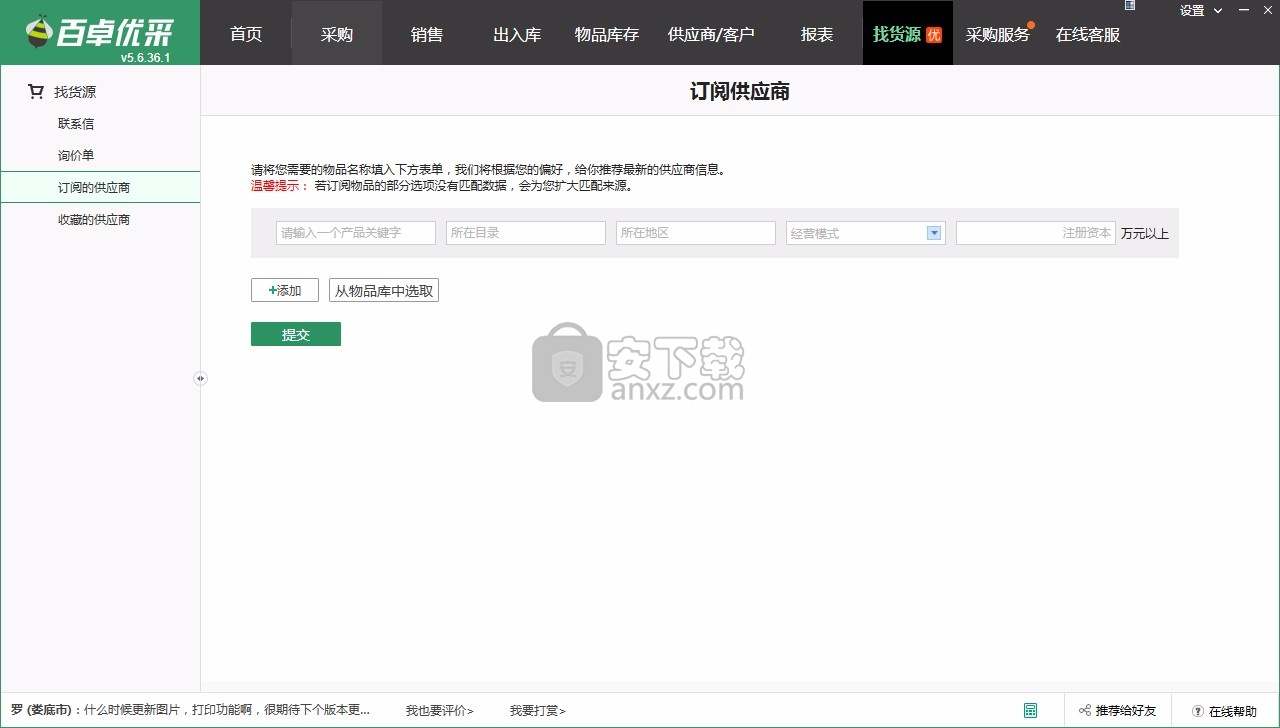Click the 推荐给好友 label
Screen dimensions: 1280x728
[1125, 711]
